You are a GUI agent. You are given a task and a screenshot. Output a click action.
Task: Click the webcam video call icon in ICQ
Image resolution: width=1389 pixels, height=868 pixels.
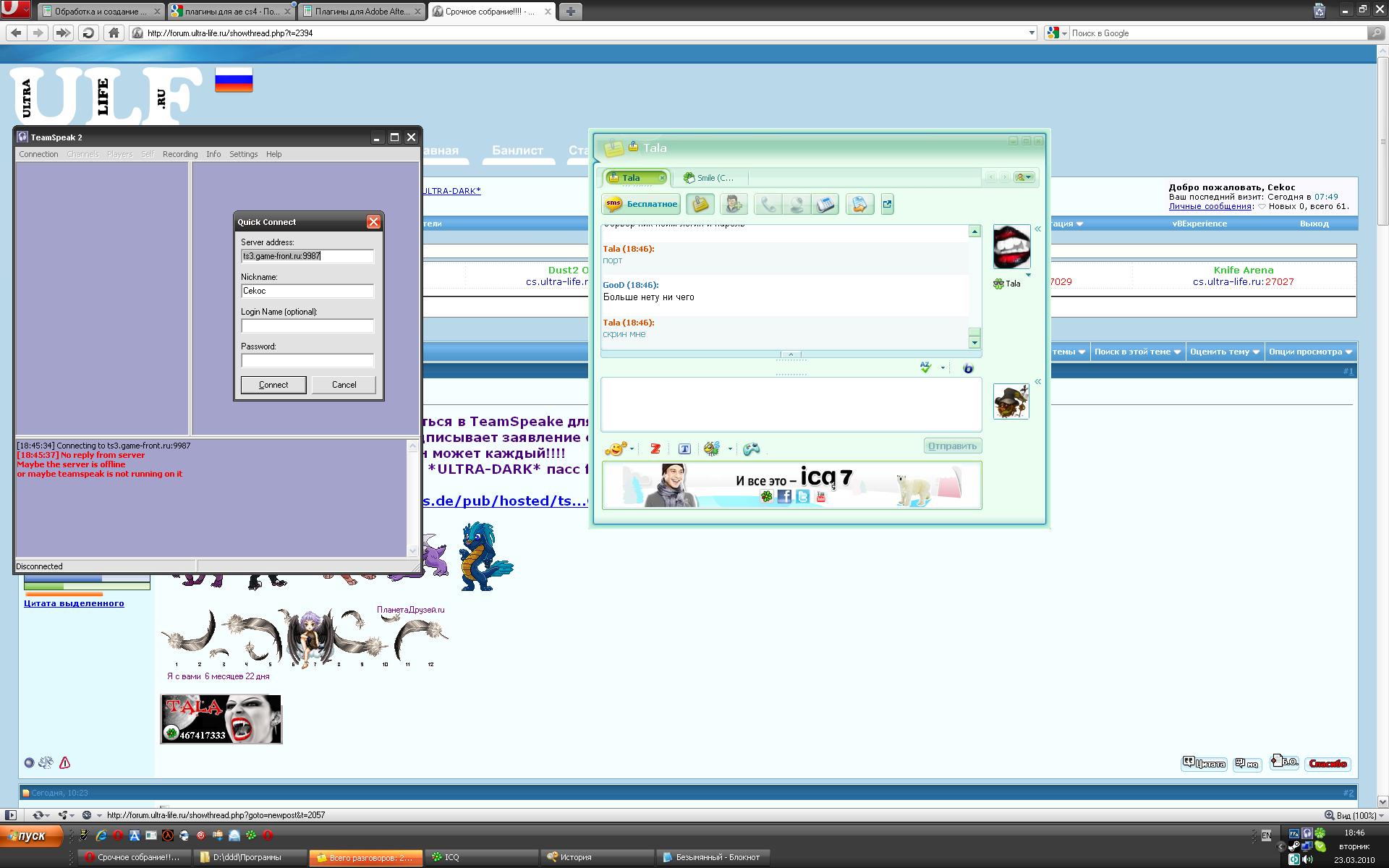(x=797, y=205)
